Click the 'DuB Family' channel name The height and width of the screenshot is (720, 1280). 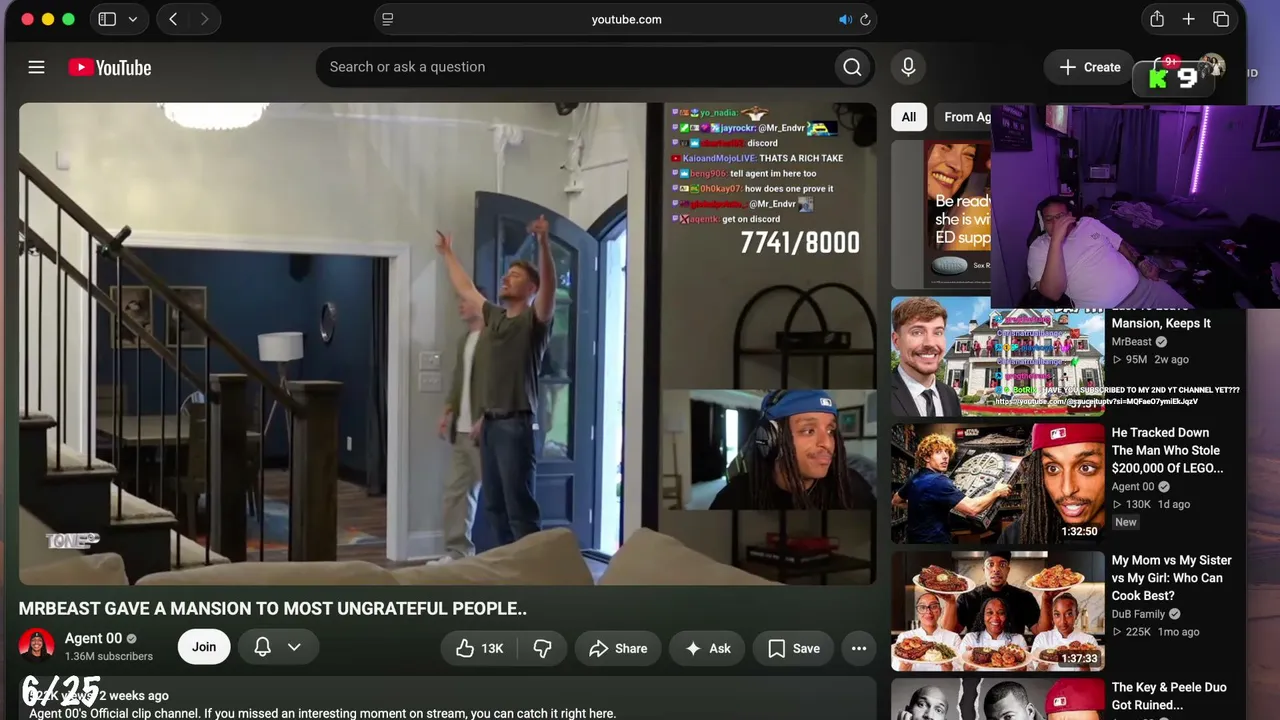click(x=1139, y=614)
